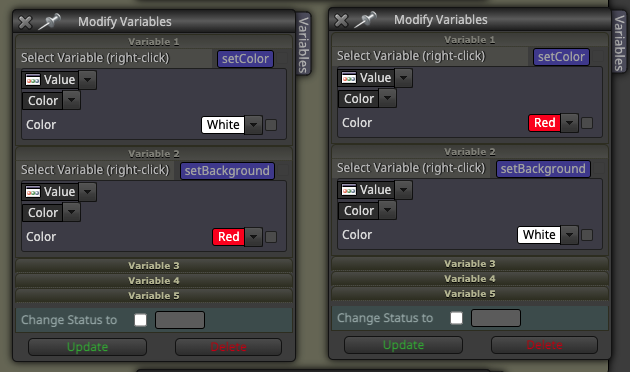Open Color type dropdown arrow in right panel Variable 1

tap(388, 98)
